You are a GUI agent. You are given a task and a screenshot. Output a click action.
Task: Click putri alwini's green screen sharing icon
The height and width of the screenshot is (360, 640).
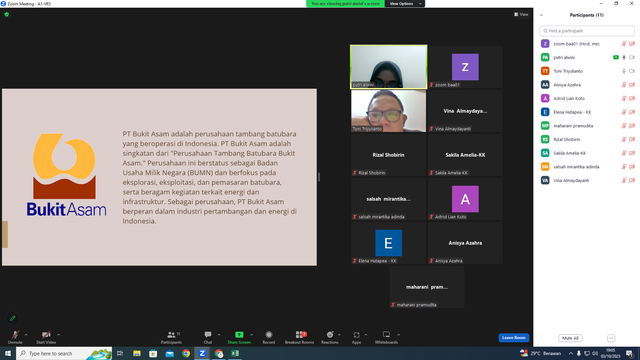tap(616, 58)
